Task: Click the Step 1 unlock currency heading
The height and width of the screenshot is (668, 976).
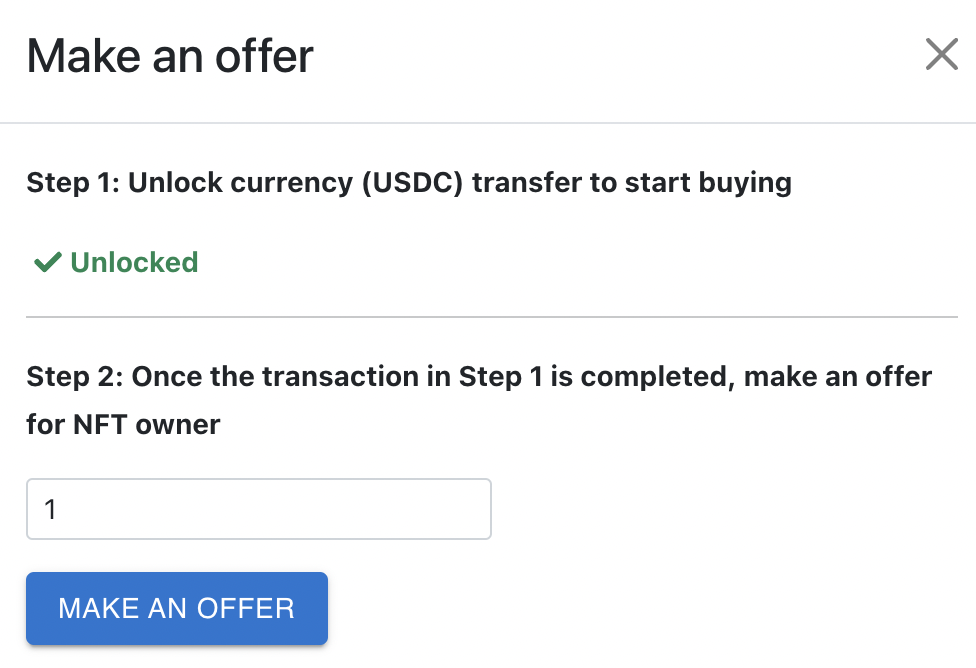Action: pos(408,183)
